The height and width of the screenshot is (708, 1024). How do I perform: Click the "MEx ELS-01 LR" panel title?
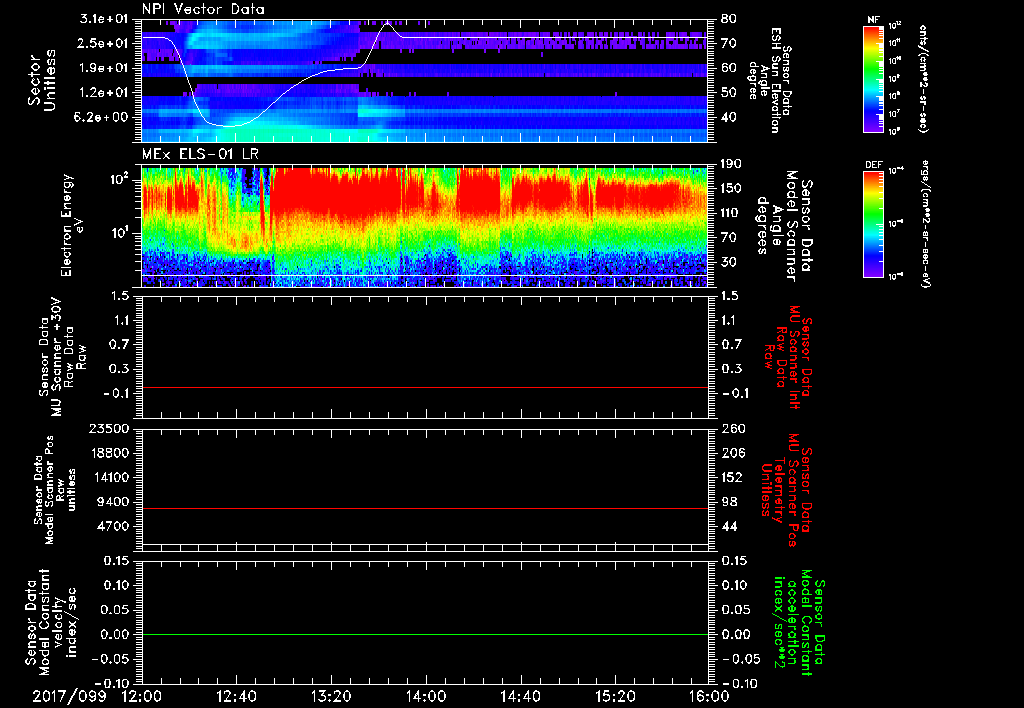coord(200,155)
